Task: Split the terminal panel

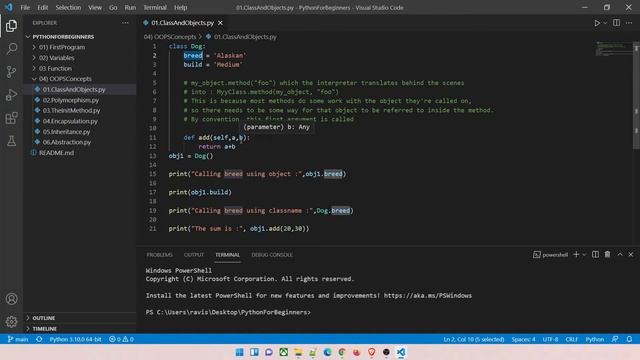Action: point(596,254)
